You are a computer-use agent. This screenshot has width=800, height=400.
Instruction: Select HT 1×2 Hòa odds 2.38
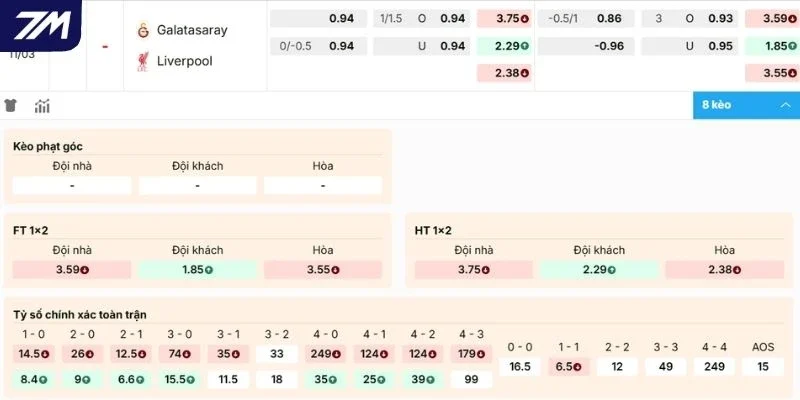724,270
